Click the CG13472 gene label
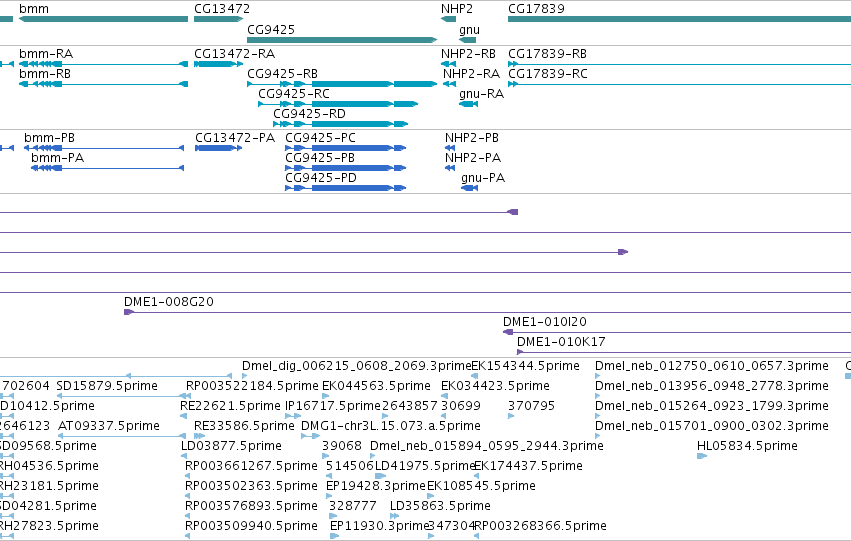The image size is (851, 541). 222,9
